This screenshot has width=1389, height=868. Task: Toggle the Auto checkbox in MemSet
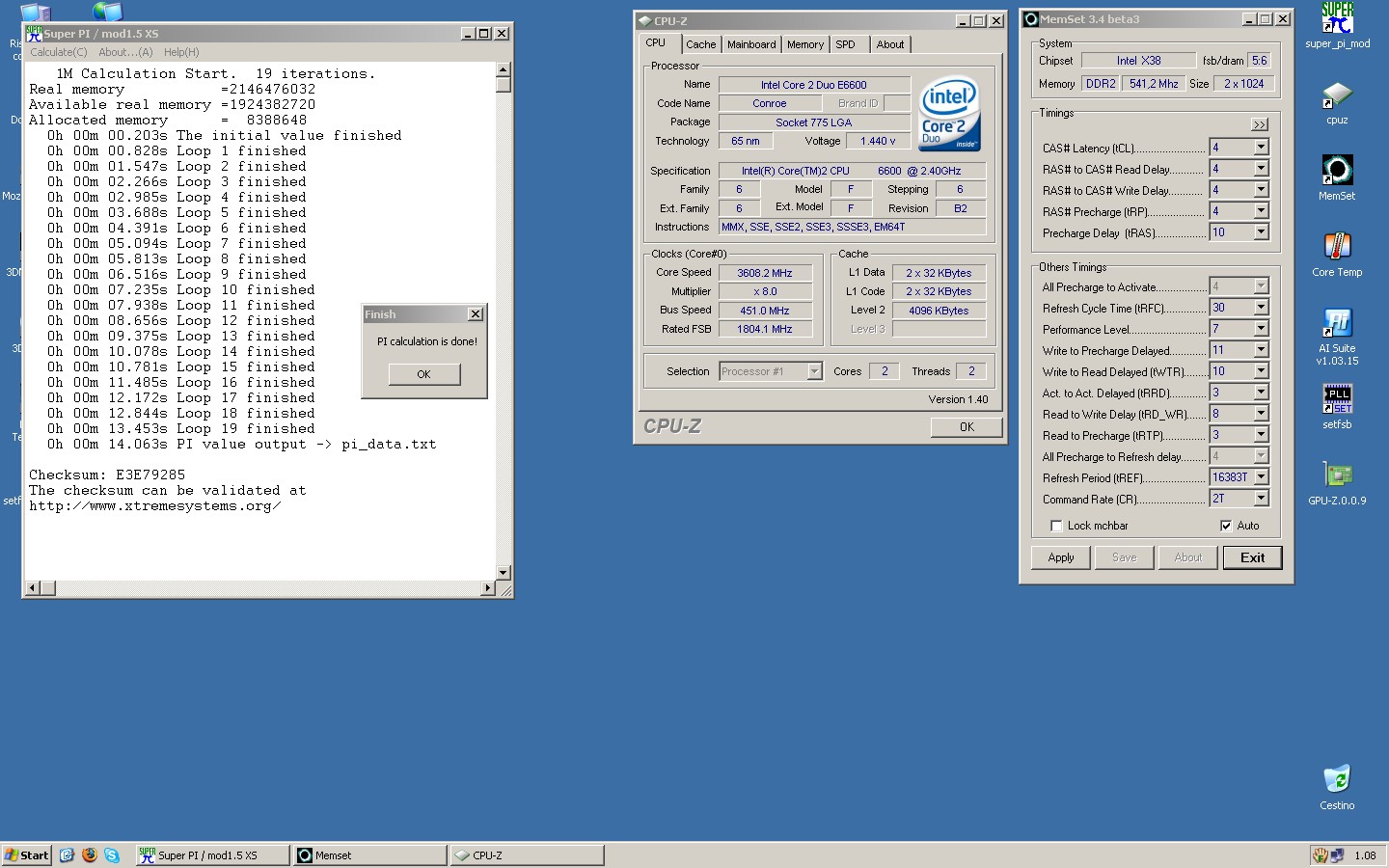(x=1226, y=526)
